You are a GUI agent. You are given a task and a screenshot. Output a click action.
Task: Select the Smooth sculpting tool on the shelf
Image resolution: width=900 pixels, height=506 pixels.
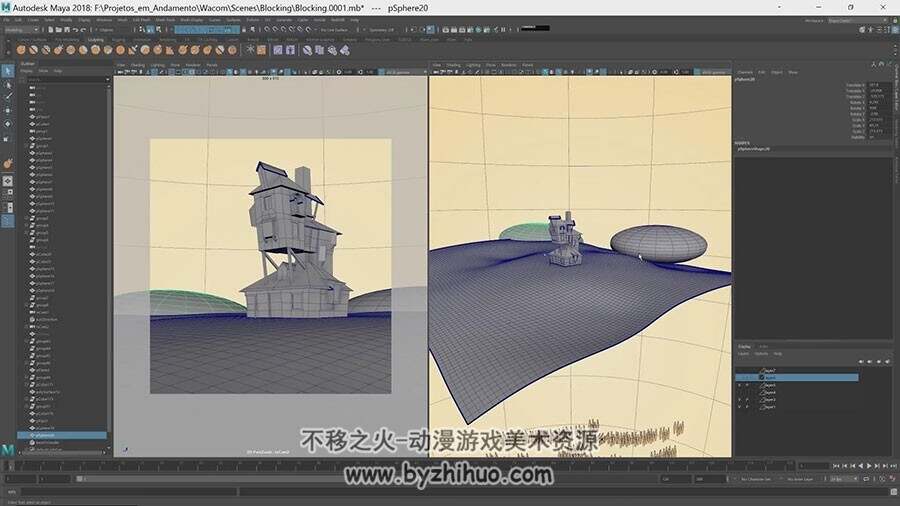tap(34, 50)
